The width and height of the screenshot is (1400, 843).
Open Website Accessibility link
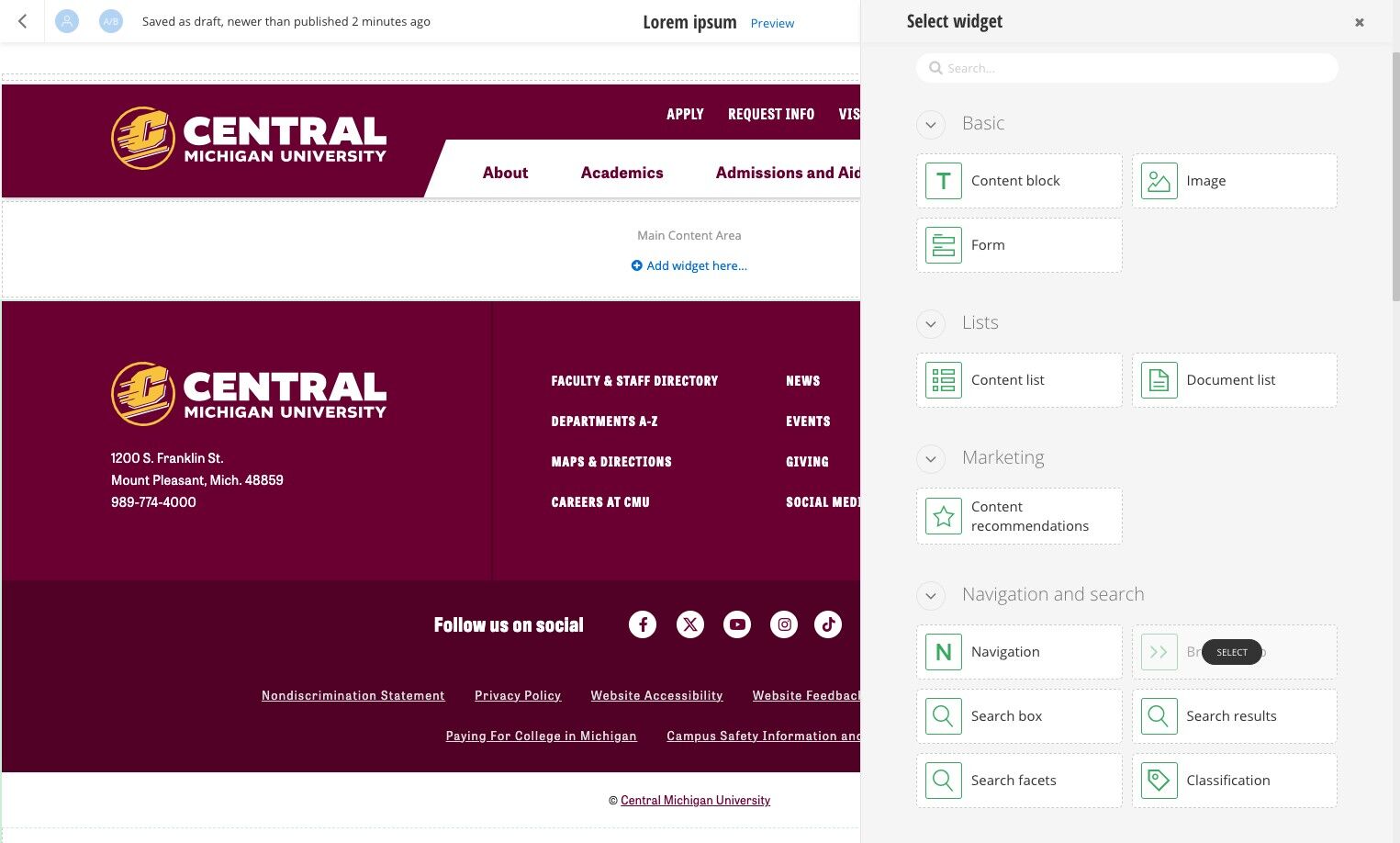(x=656, y=695)
